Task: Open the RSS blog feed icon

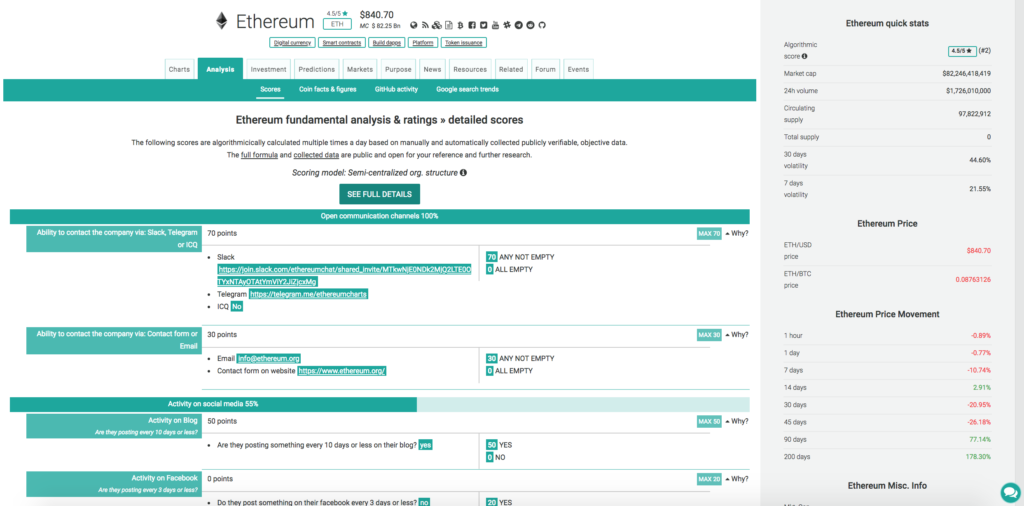Action: click(x=425, y=25)
